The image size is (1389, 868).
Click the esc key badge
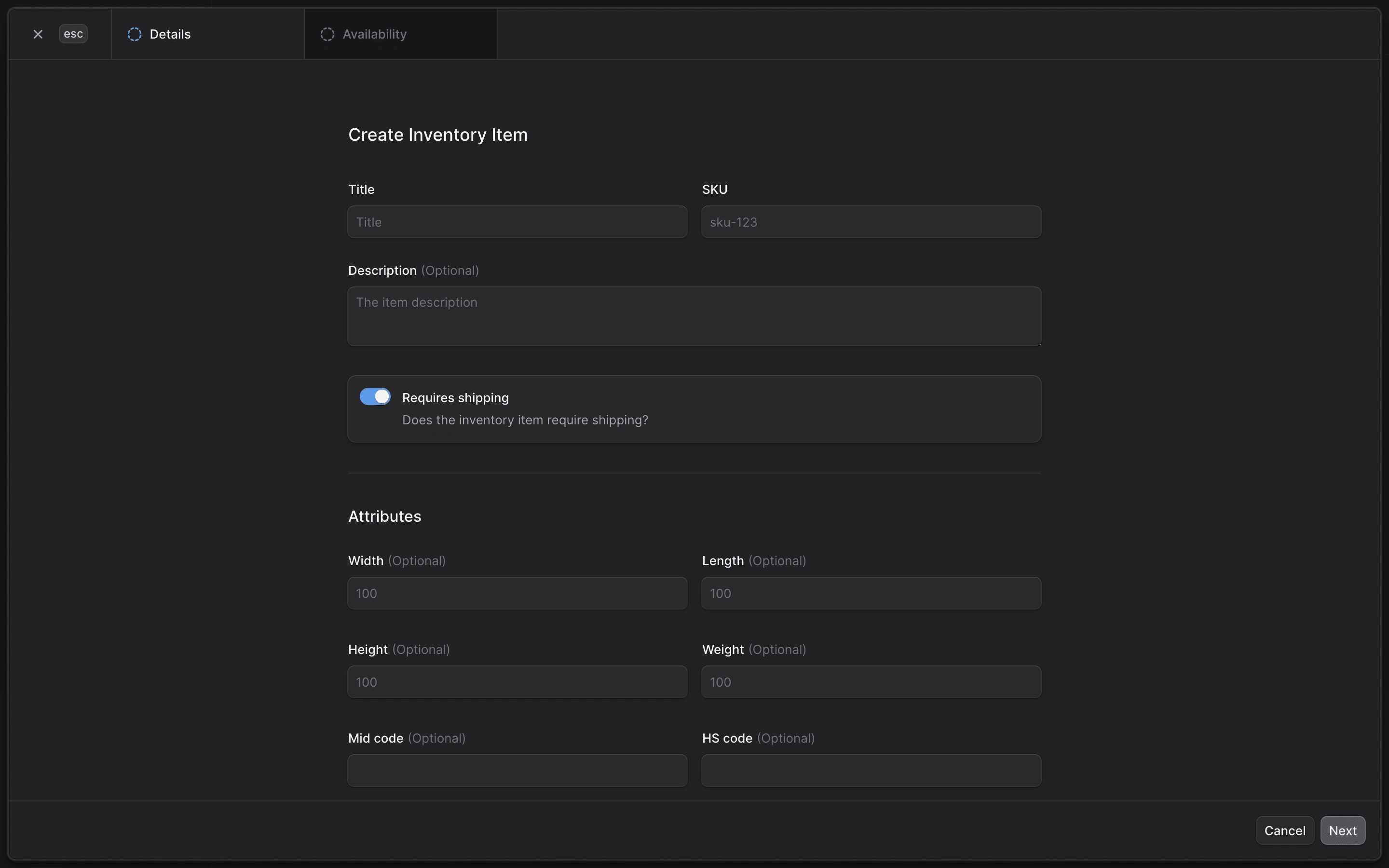(x=73, y=34)
